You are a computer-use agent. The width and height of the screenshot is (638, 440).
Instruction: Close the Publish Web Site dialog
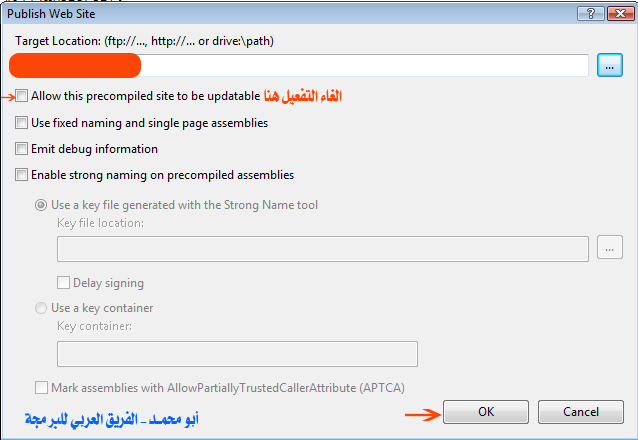(x=620, y=13)
